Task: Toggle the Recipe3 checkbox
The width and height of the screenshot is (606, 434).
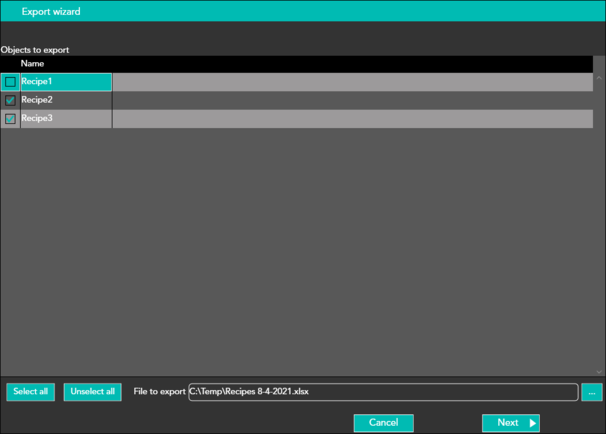Action: pos(10,119)
